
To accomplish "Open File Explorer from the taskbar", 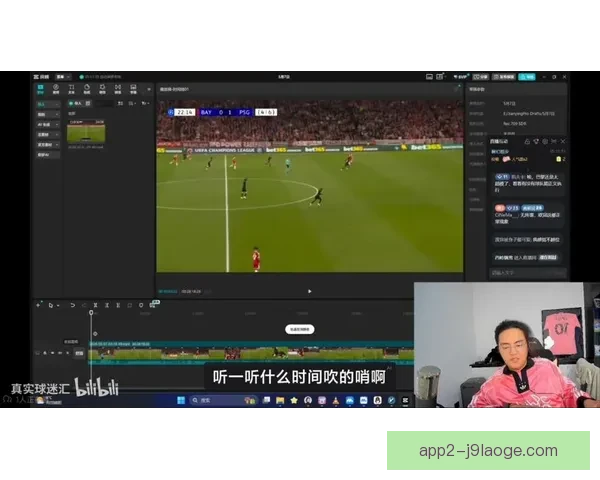I will (280, 400).
